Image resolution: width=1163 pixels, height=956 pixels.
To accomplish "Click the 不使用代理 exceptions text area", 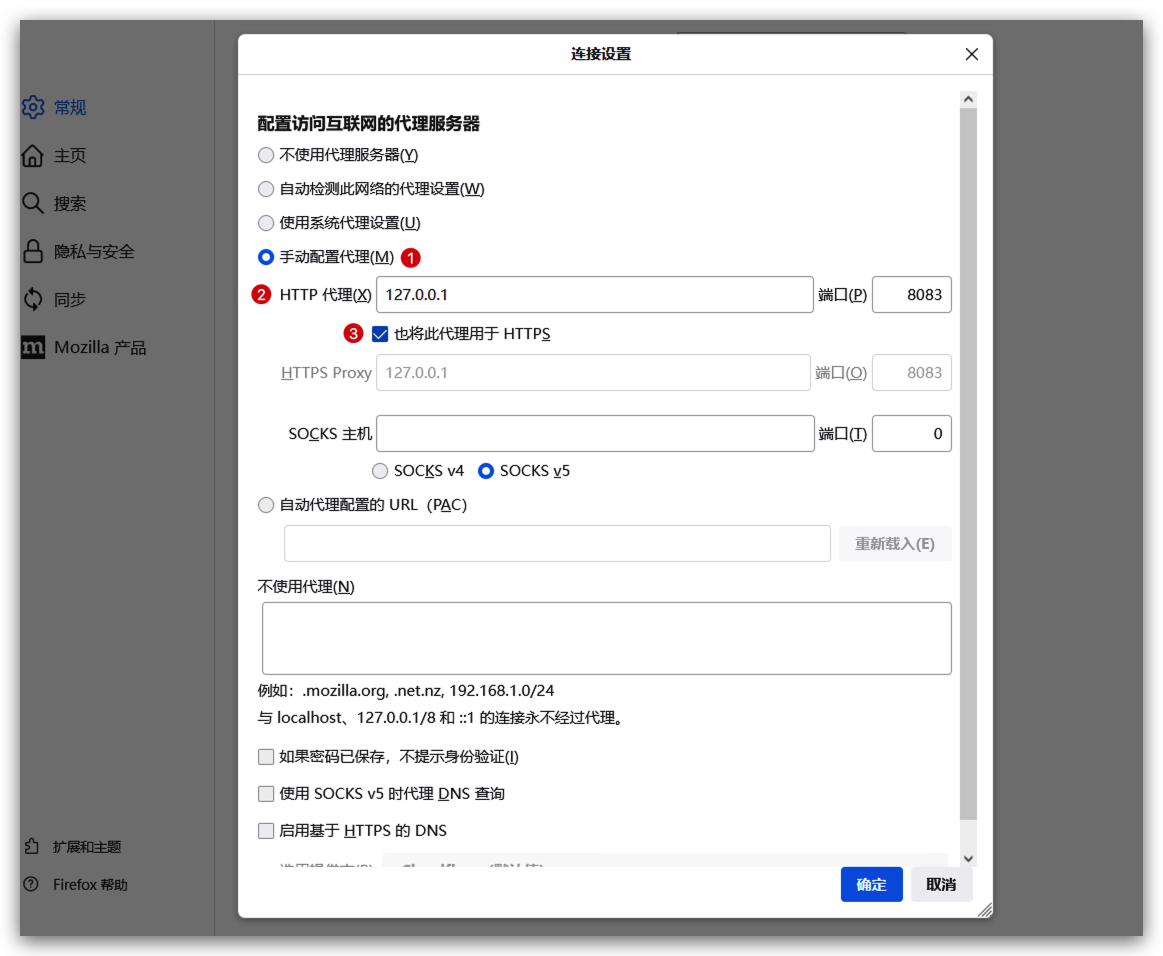I will pos(606,638).
